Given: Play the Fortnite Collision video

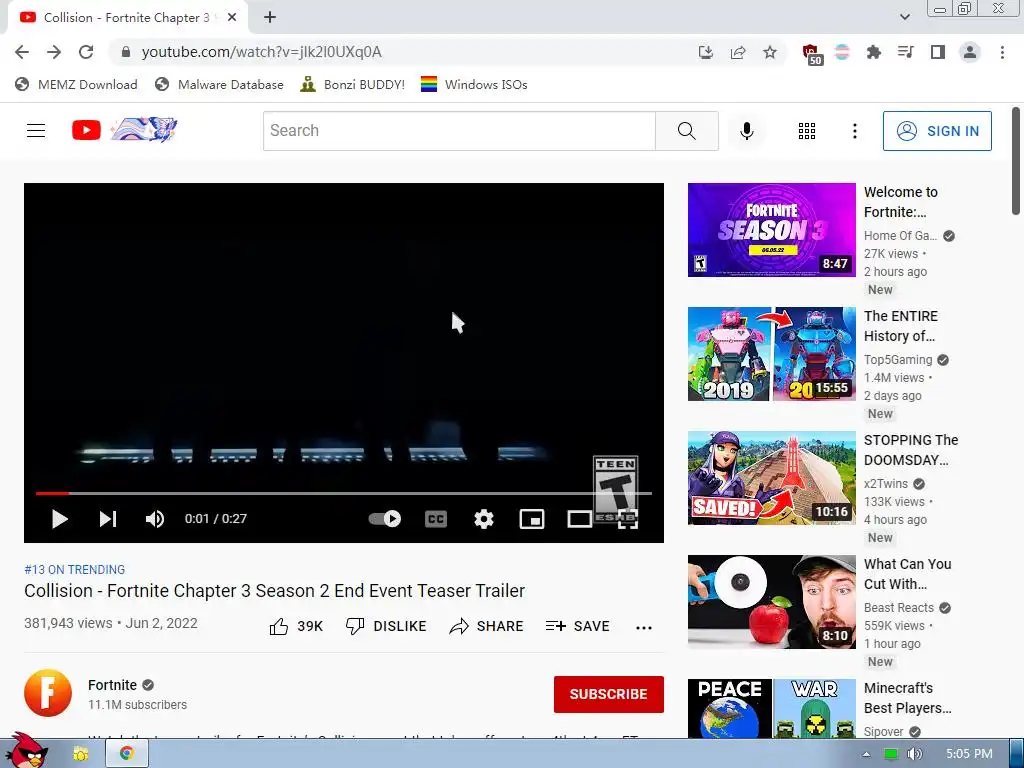Looking at the screenshot, I should [x=59, y=519].
